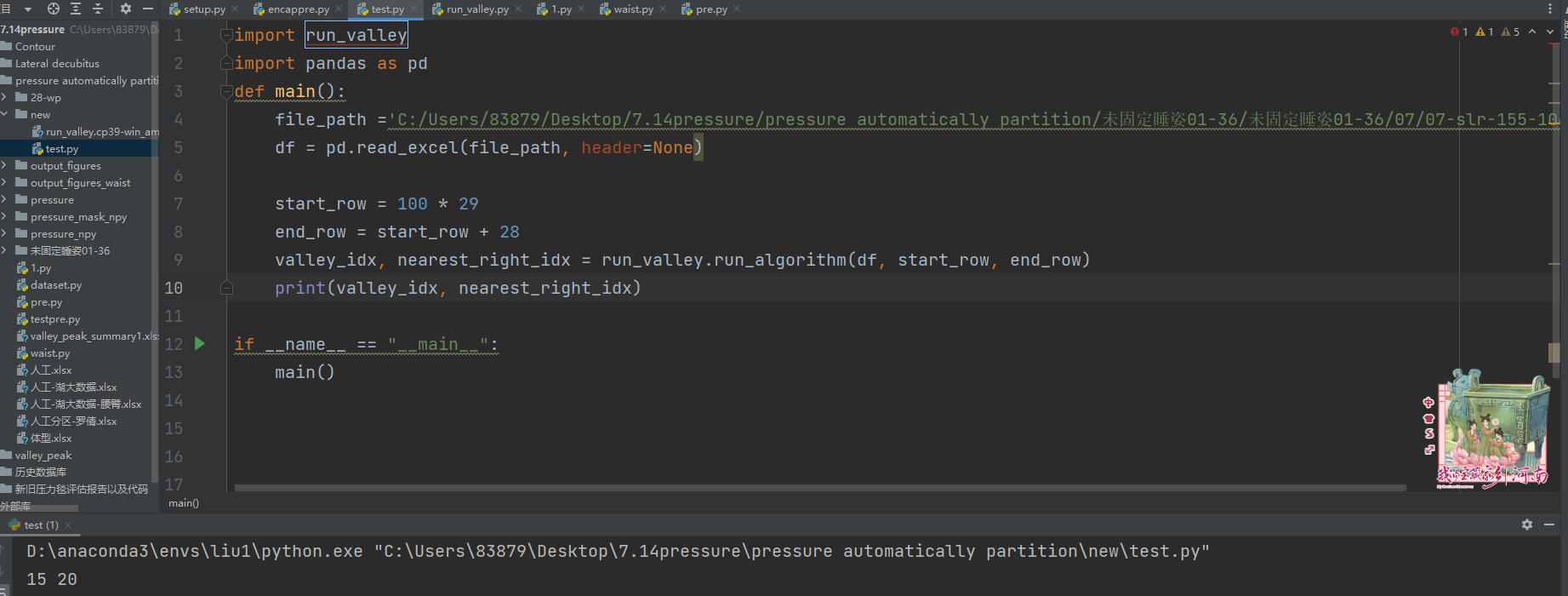
Task: Click the Collapse All icon in Project toolbar
Action: point(98,9)
